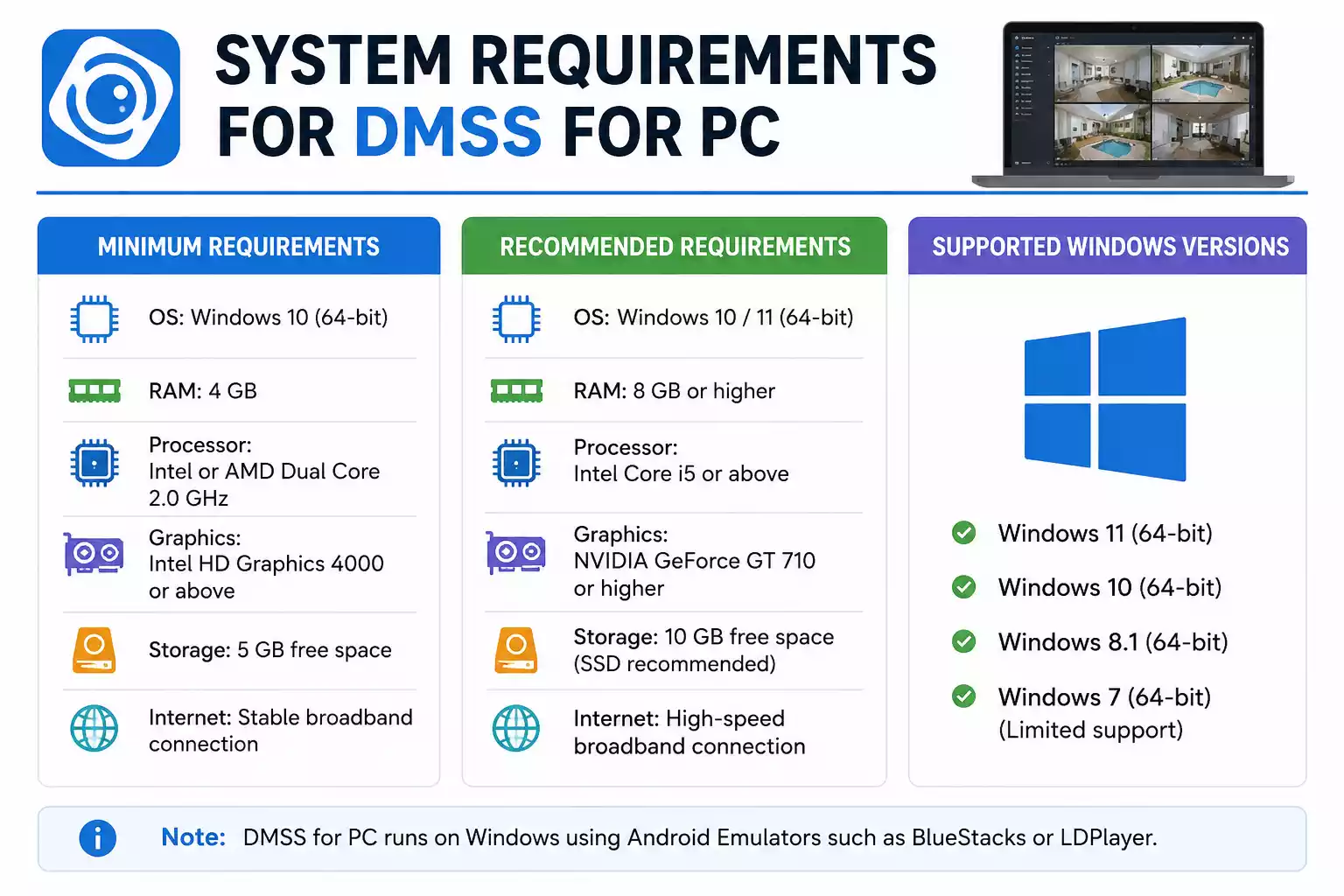
Task: Click graphics card icon beside Intel HD Graphics 4000
Action: click(93, 554)
